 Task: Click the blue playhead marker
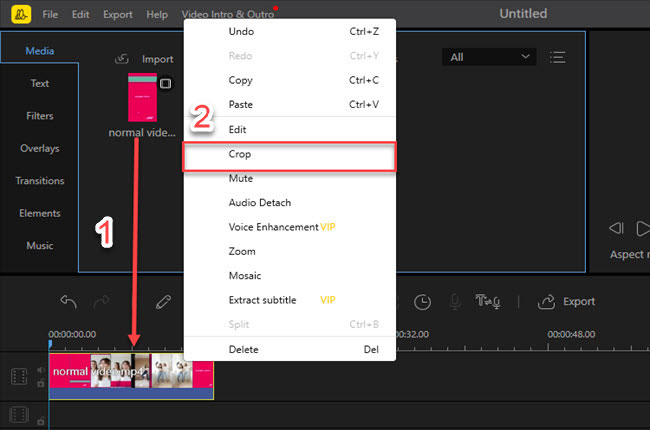pos(50,344)
